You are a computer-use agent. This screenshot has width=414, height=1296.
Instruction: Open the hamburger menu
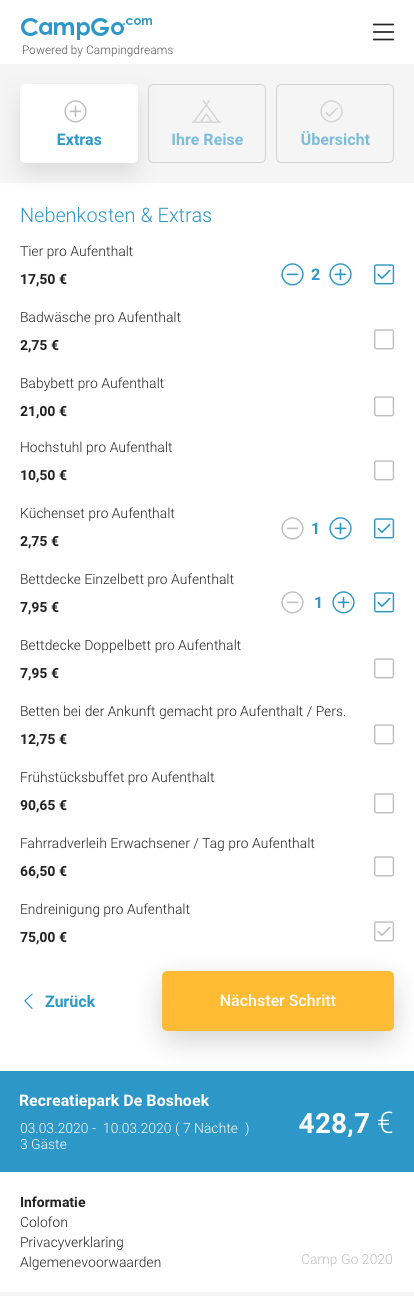[x=383, y=32]
